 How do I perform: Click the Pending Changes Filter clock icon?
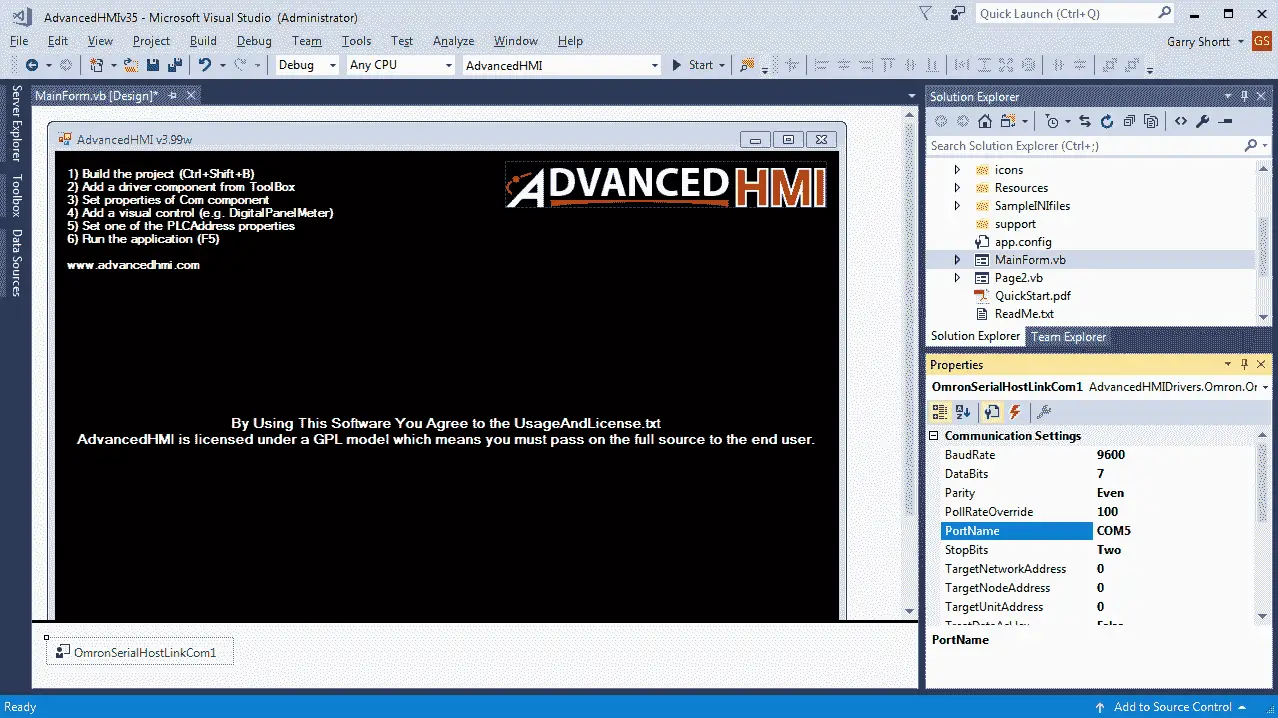coord(1052,121)
